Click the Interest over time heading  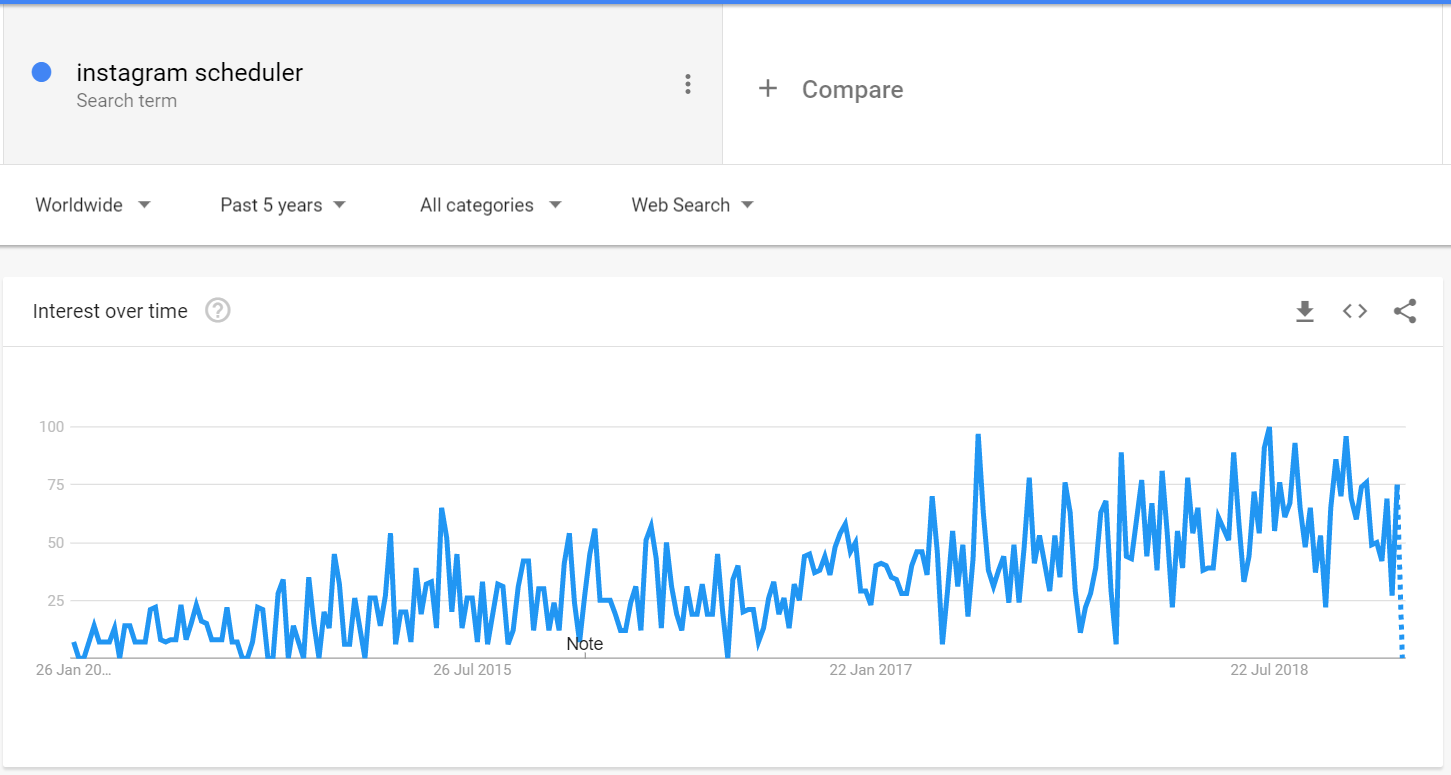point(110,311)
